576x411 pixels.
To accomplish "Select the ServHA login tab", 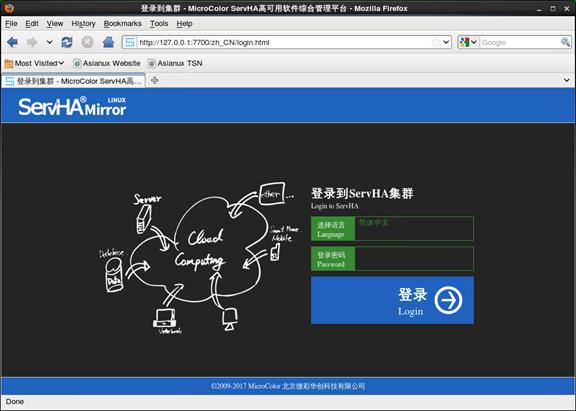I will 73,81.
